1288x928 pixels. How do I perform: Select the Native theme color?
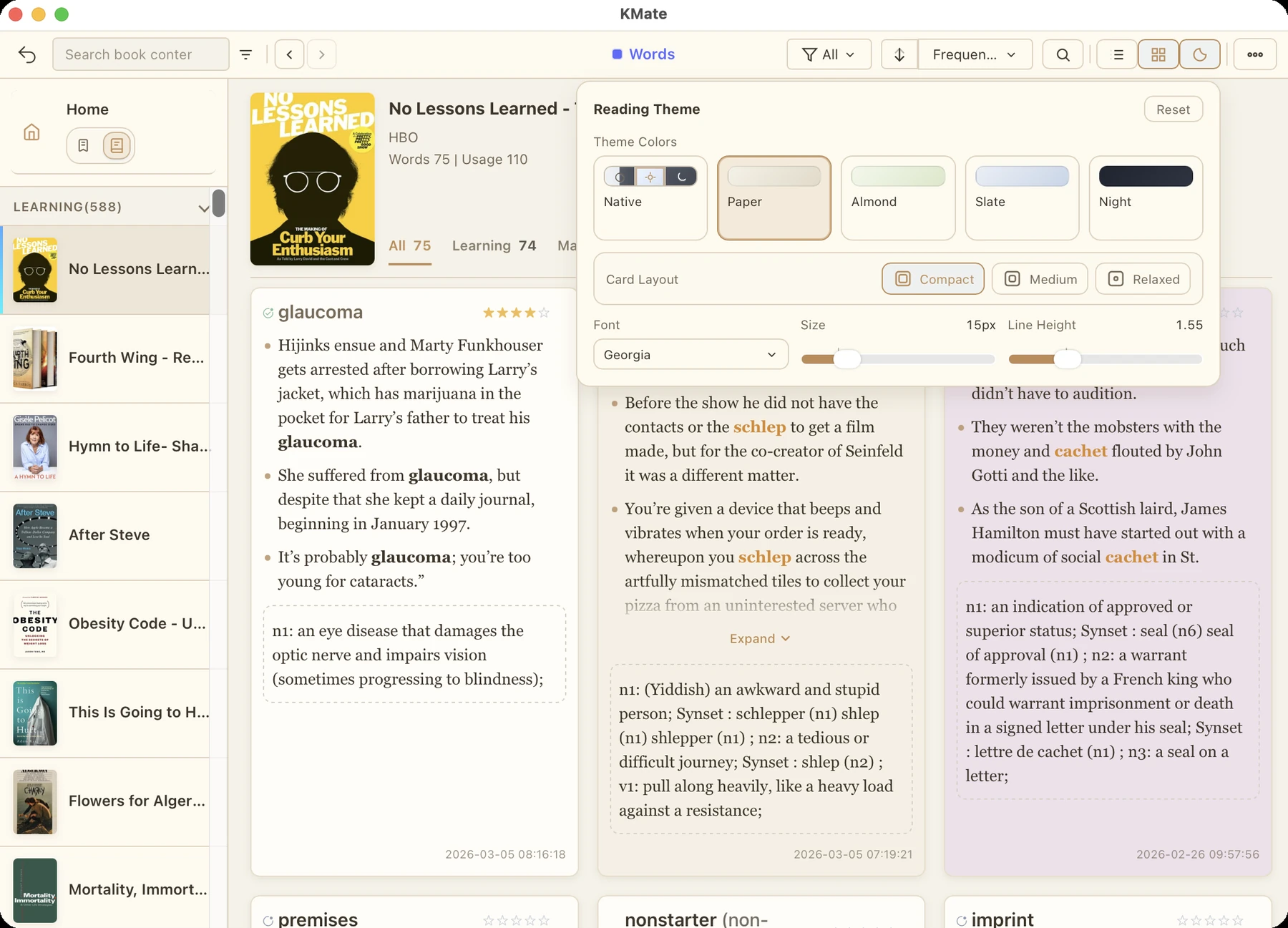(650, 198)
